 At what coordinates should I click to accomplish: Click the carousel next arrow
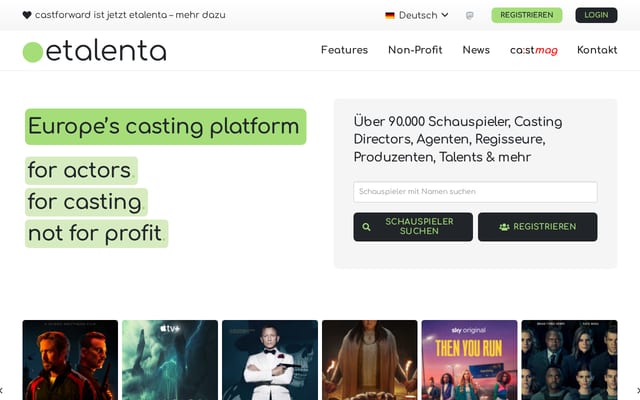coord(638,391)
